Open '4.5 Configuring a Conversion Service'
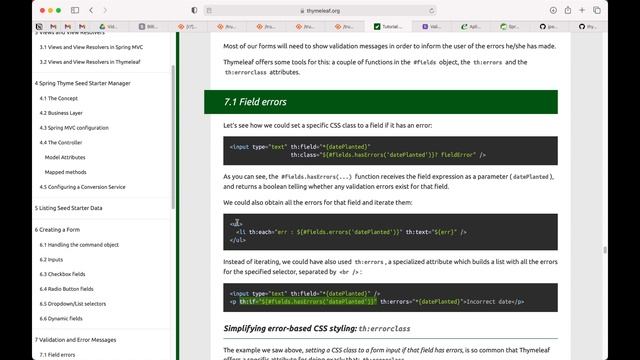Viewport: 640px width, 360px height. click(x=82, y=187)
